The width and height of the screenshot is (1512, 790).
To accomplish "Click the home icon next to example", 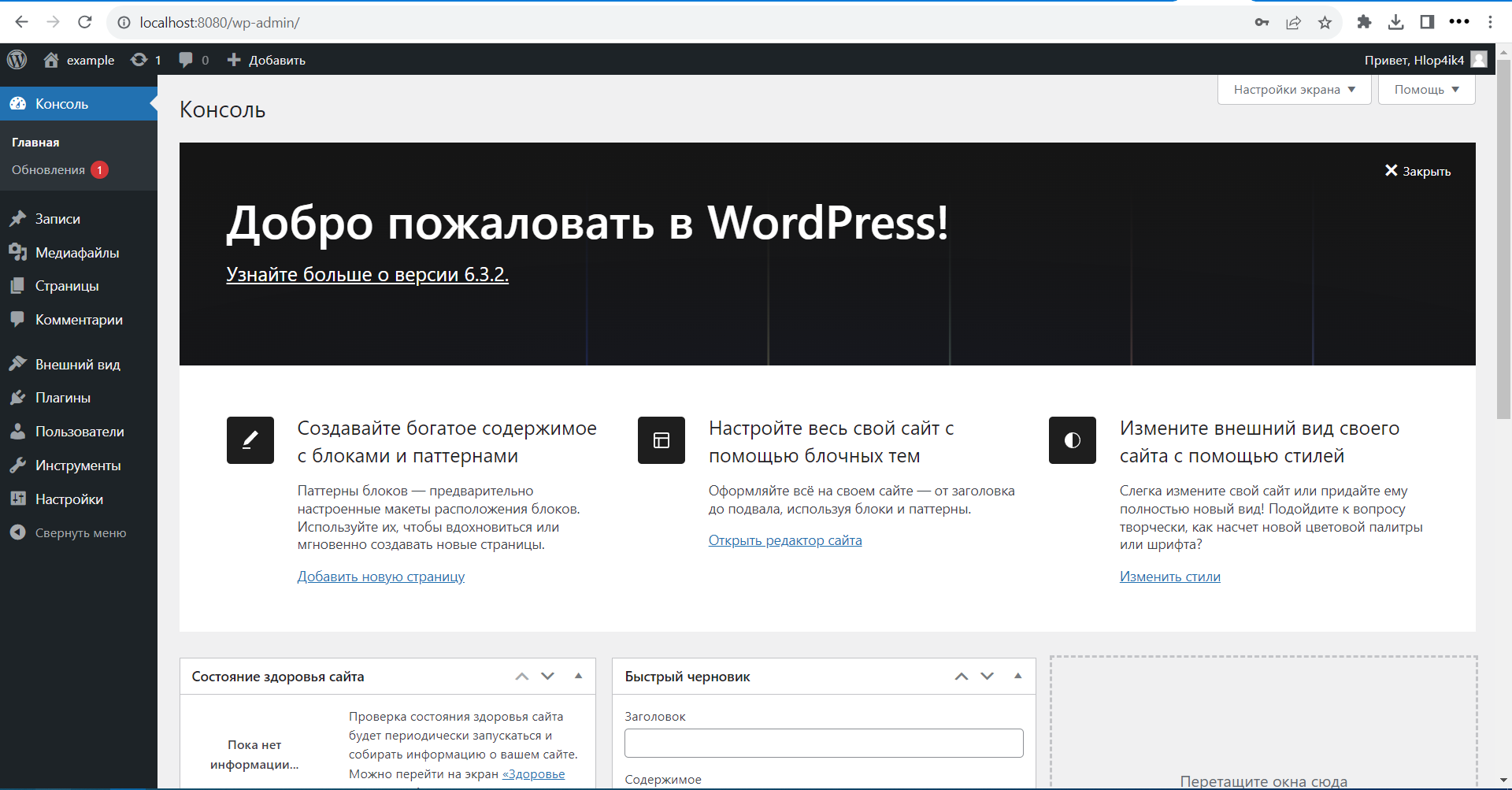I will (51, 60).
